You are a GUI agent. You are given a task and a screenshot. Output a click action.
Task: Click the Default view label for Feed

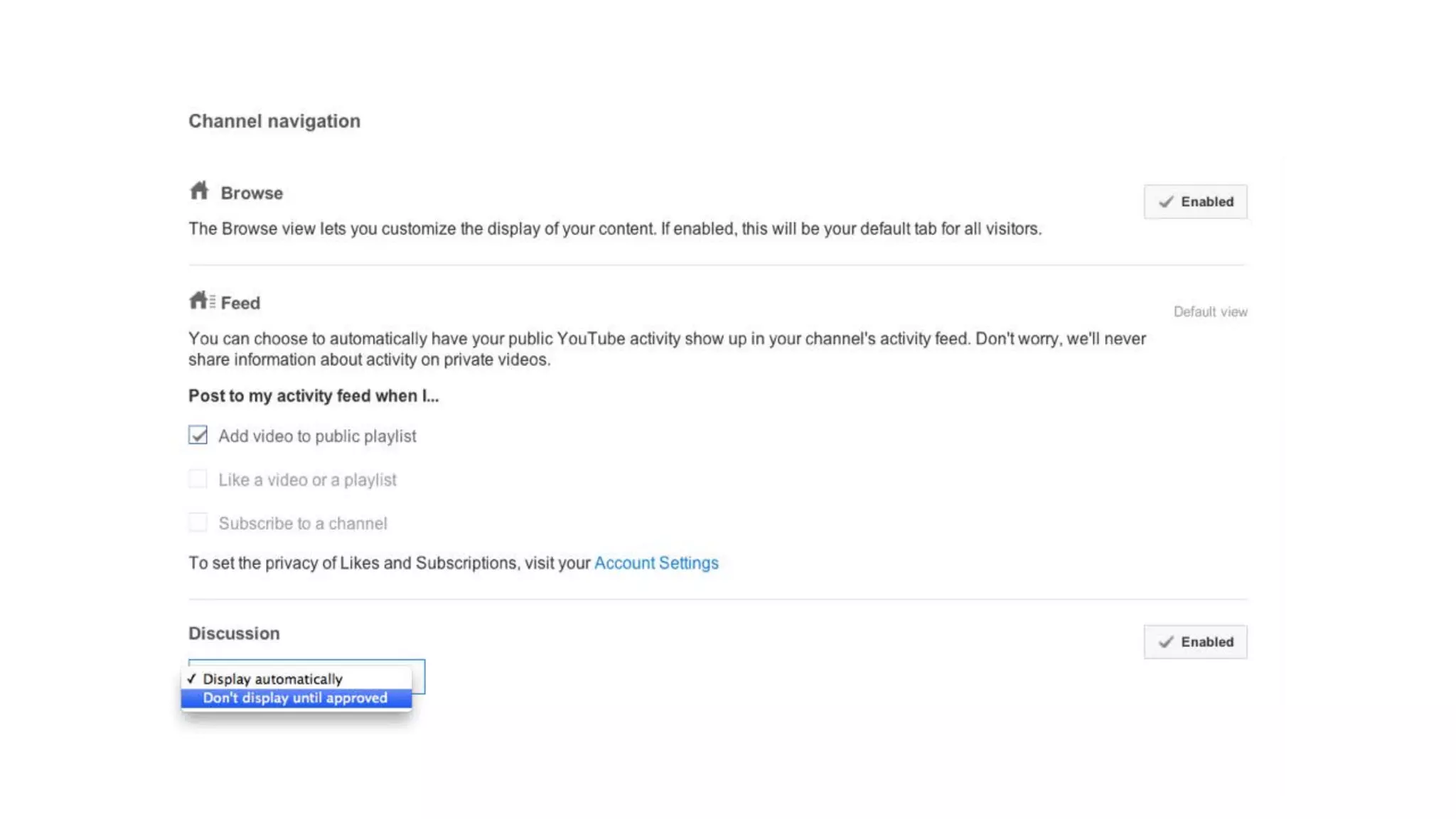pyautogui.click(x=1210, y=312)
